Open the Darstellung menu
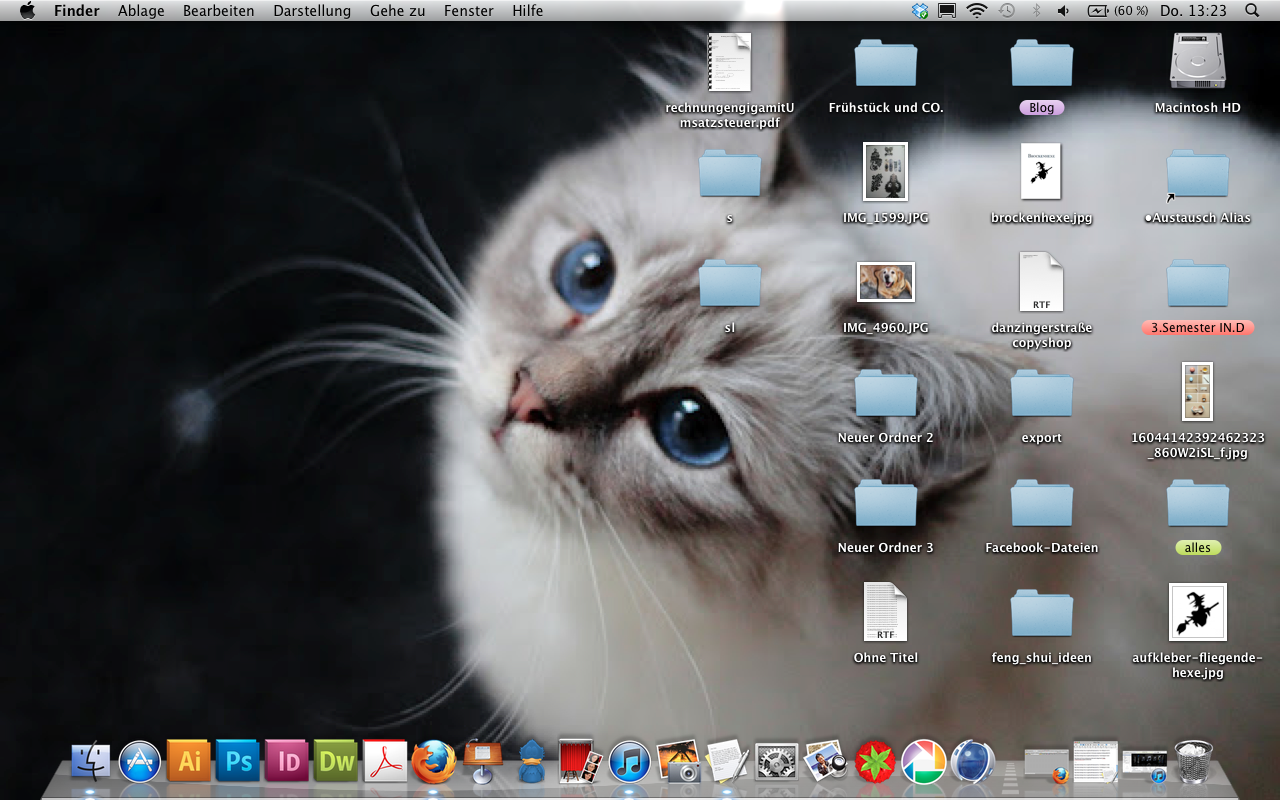The width and height of the screenshot is (1280, 800). (x=312, y=11)
